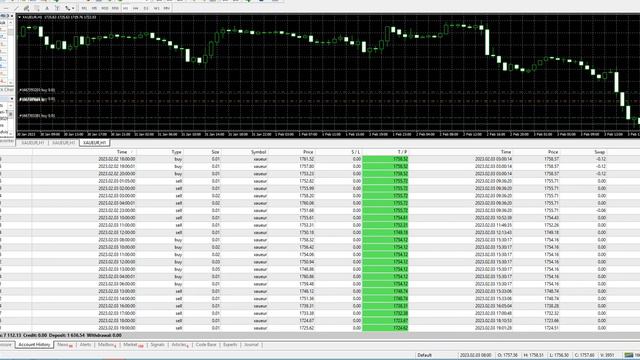
Task: Click the Default profile in status bar
Action: point(424,355)
